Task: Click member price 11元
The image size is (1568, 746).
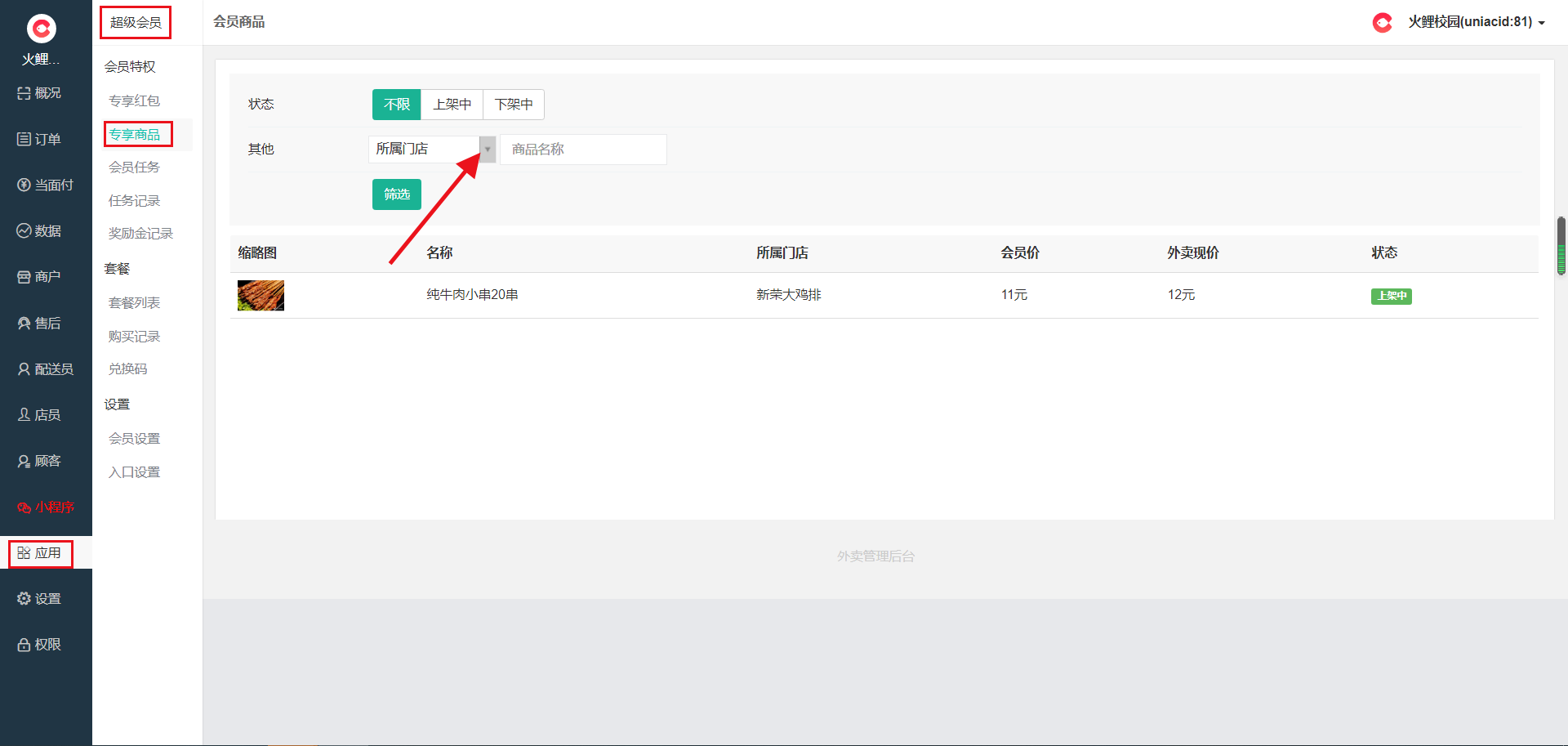Action: tap(1013, 294)
